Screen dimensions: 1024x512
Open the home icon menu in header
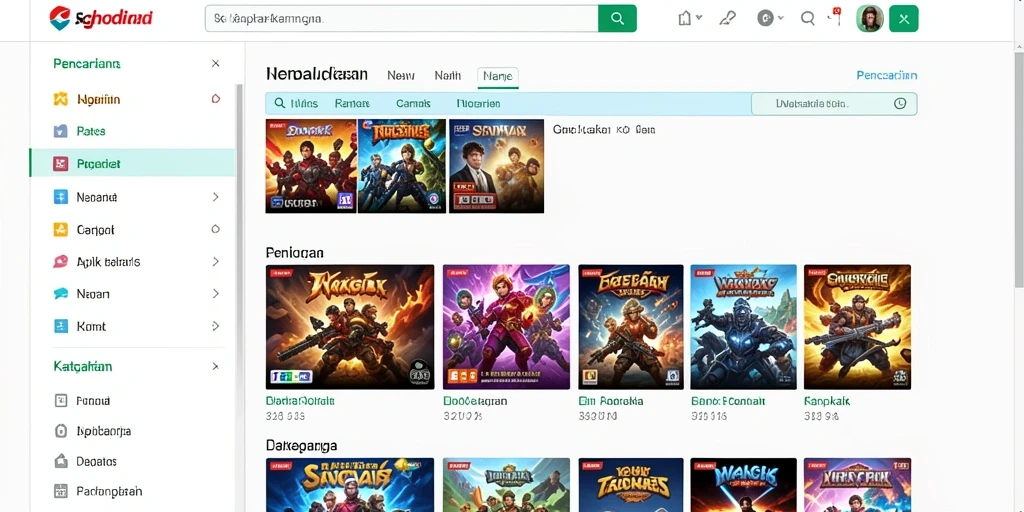pyautogui.click(x=690, y=18)
